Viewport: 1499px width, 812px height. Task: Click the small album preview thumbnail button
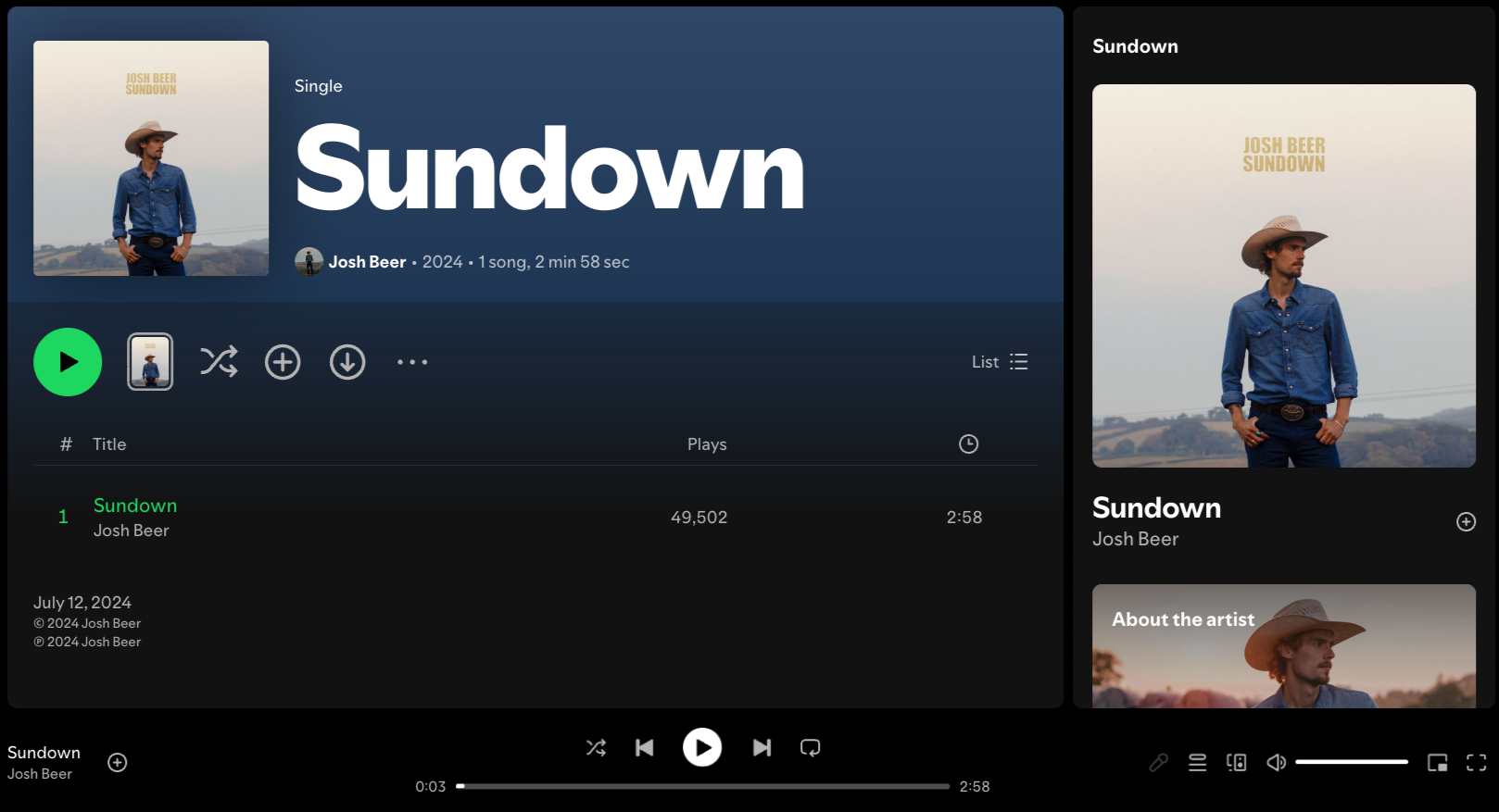pos(150,362)
